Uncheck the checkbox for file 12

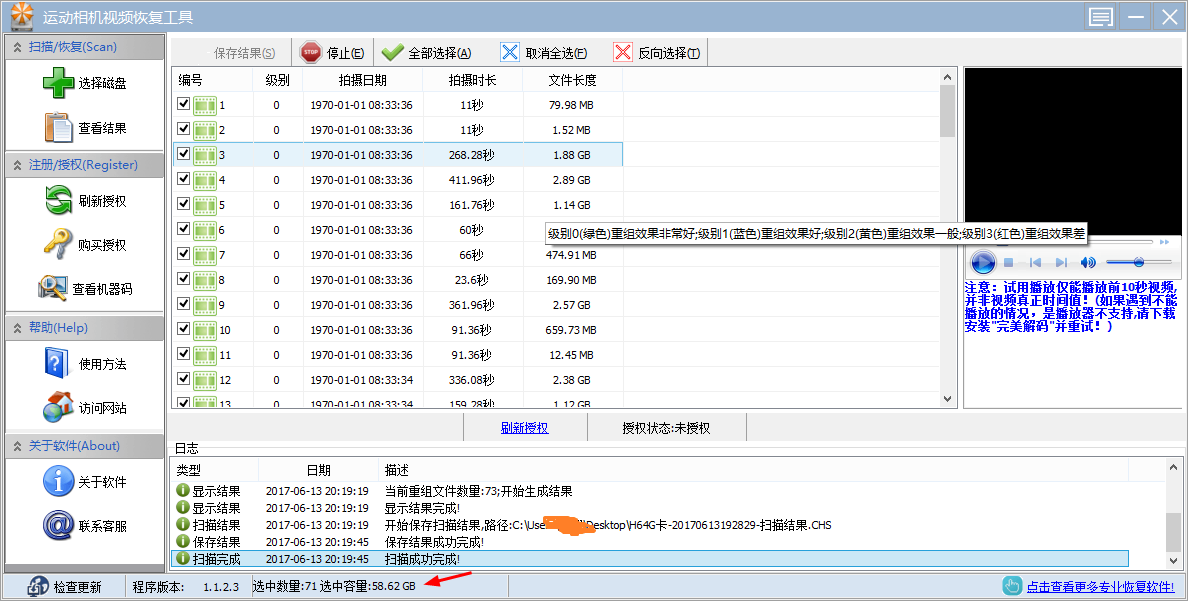pyautogui.click(x=183, y=379)
